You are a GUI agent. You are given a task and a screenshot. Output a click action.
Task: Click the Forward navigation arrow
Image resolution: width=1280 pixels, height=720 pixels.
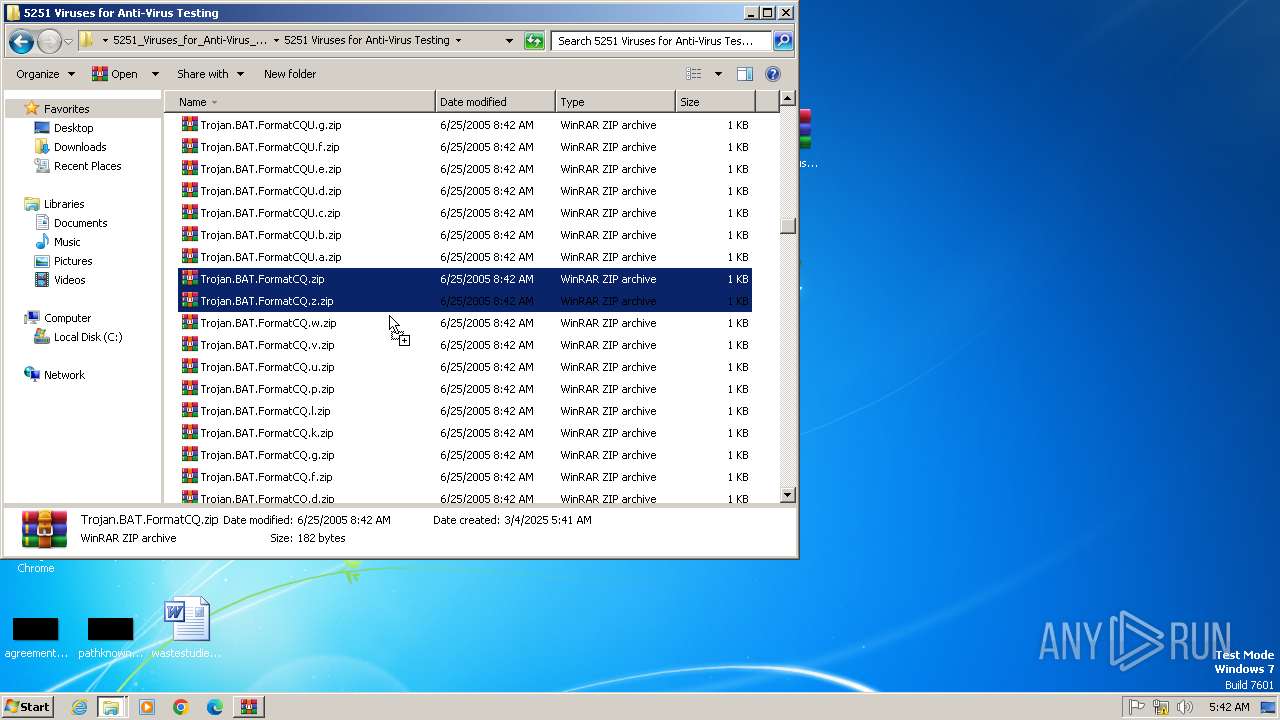pos(49,41)
